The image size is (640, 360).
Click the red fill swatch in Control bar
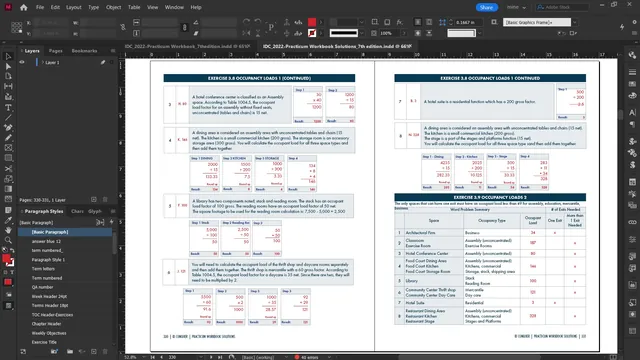coord(312,22)
